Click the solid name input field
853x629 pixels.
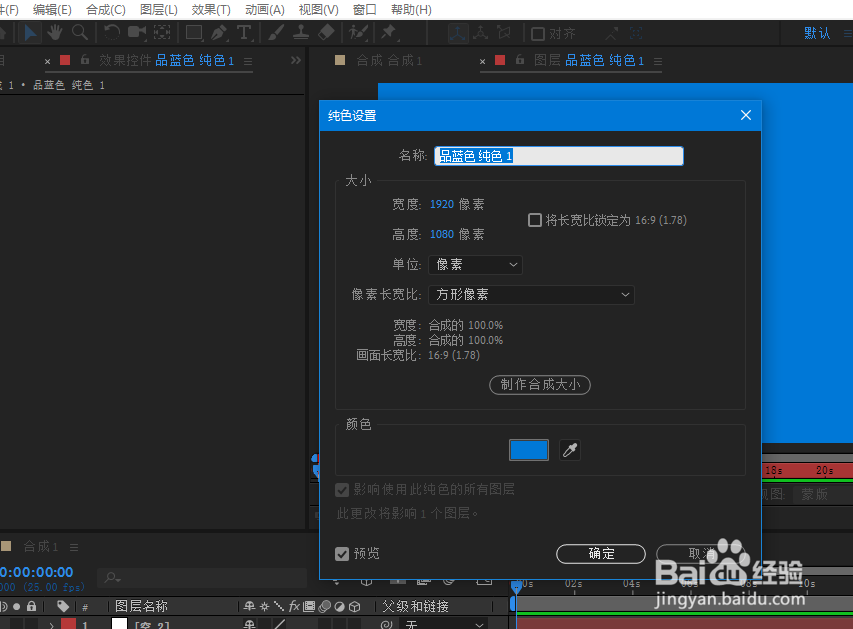pos(558,155)
